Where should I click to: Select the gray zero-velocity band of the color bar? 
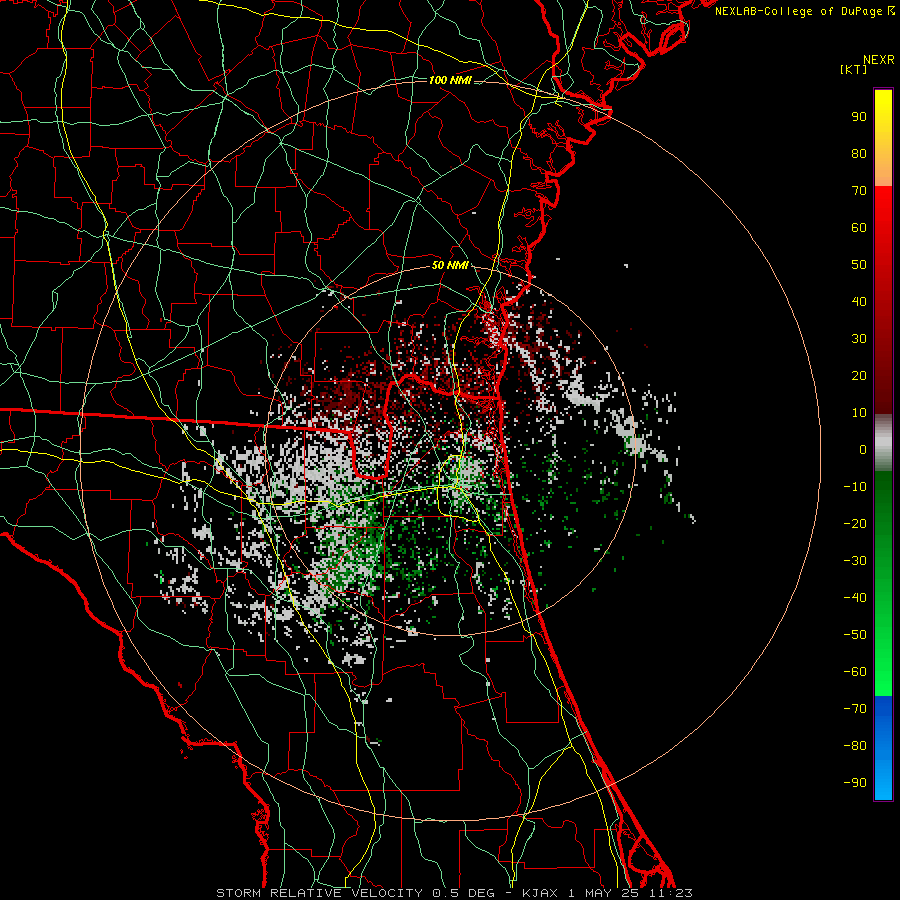883,443
